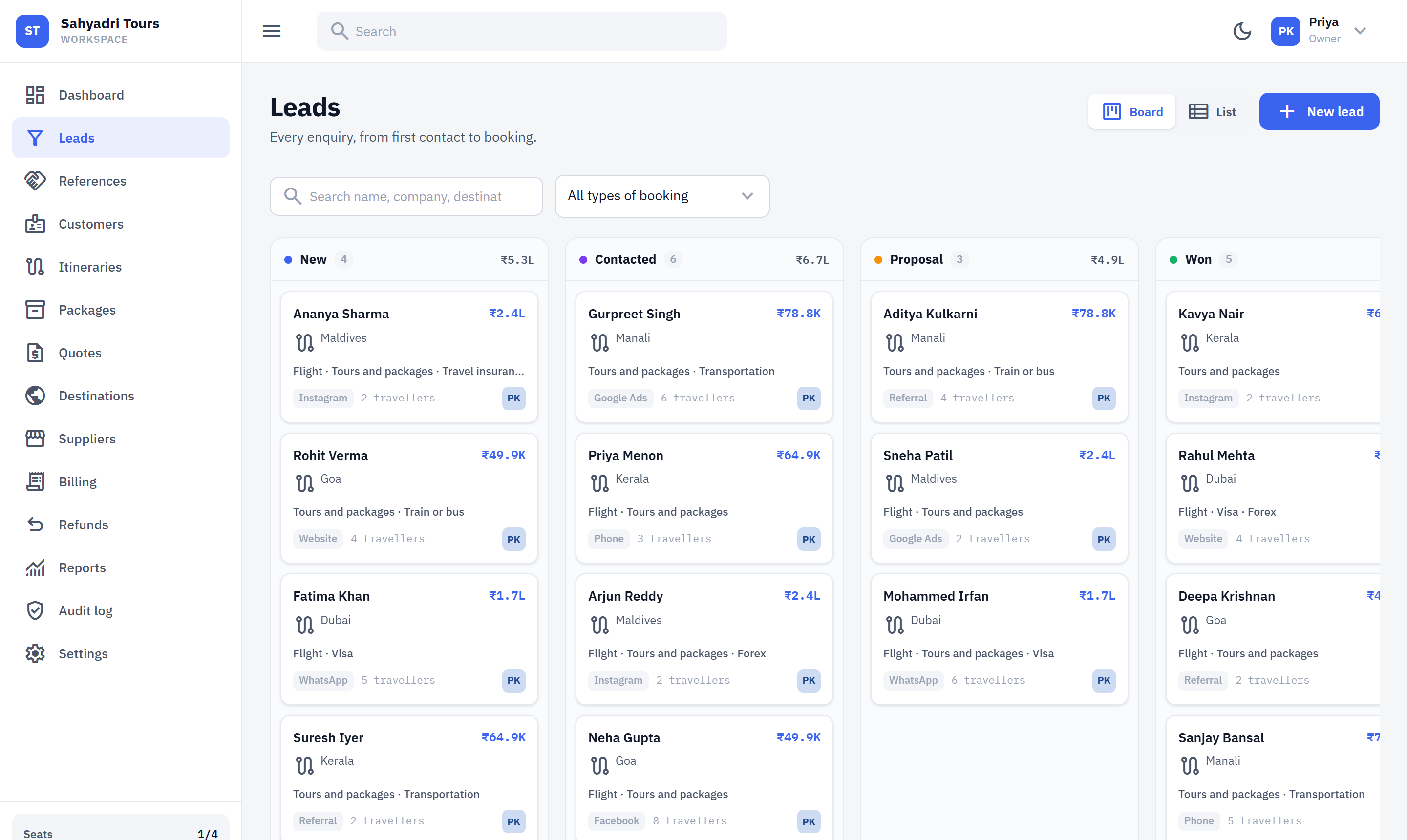
Task: Click the Facebook tag on Neha Gupta card
Action: point(616,821)
